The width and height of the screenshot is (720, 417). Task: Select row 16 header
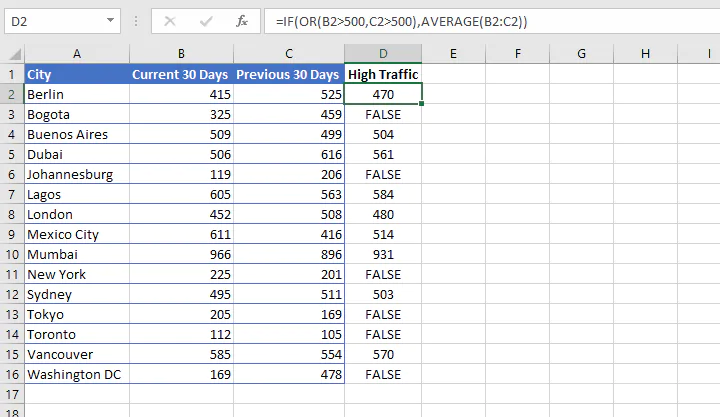[x=12, y=374]
